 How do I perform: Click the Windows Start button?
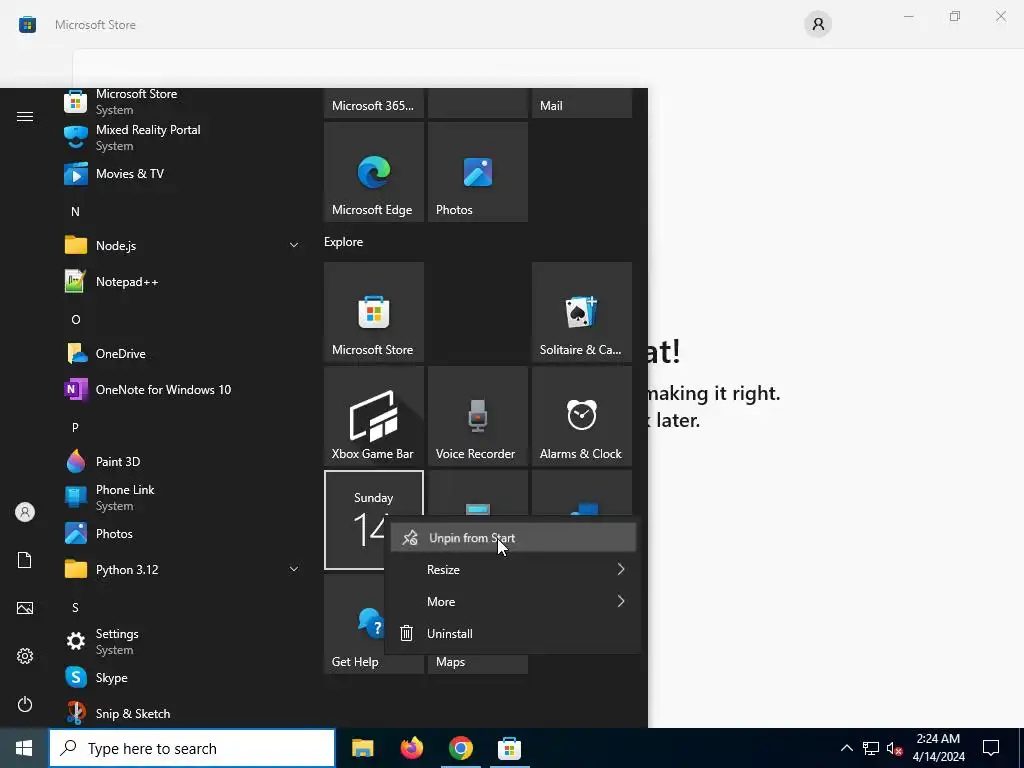tap(24, 748)
